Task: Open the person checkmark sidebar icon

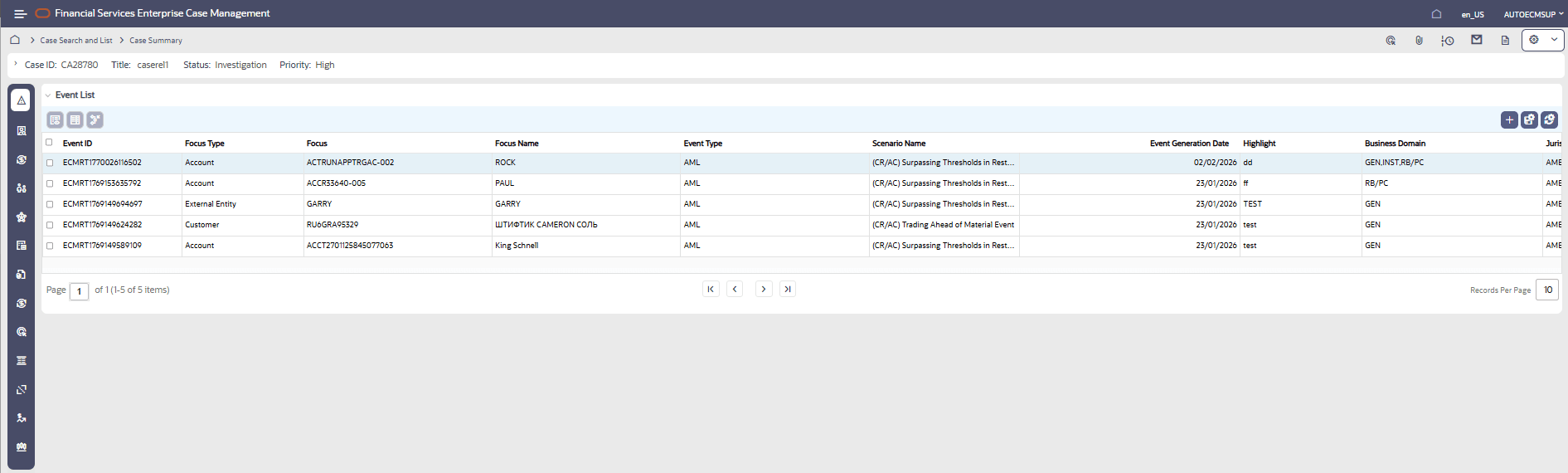Action: point(21,418)
